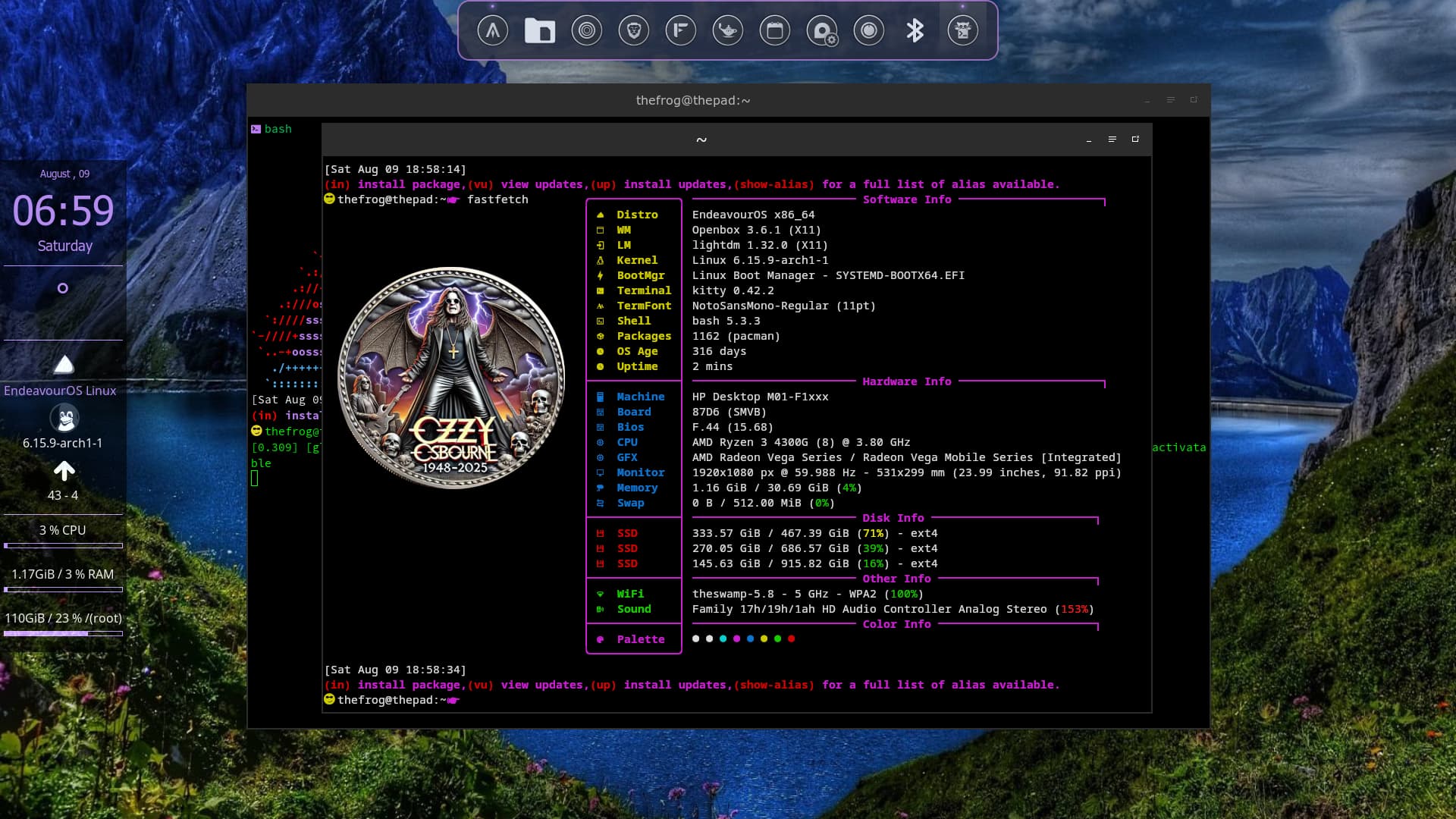
Task: Click the '43 - 4' updates count
Action: click(x=63, y=495)
